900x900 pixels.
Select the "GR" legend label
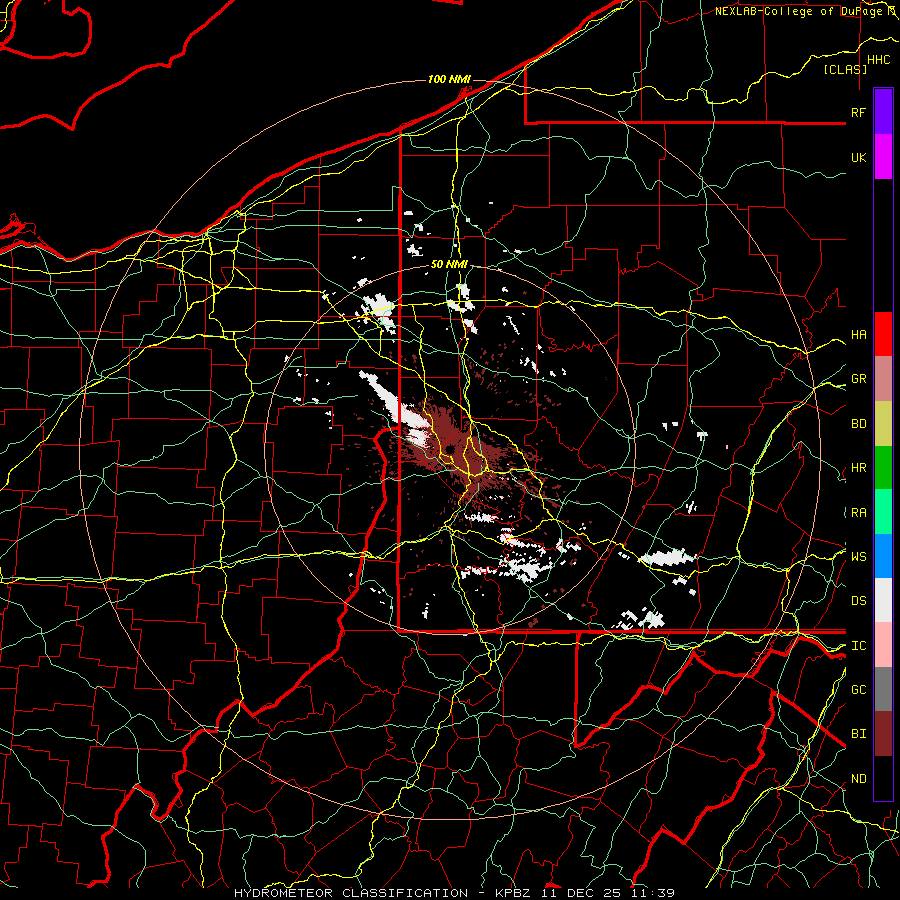(x=858, y=379)
